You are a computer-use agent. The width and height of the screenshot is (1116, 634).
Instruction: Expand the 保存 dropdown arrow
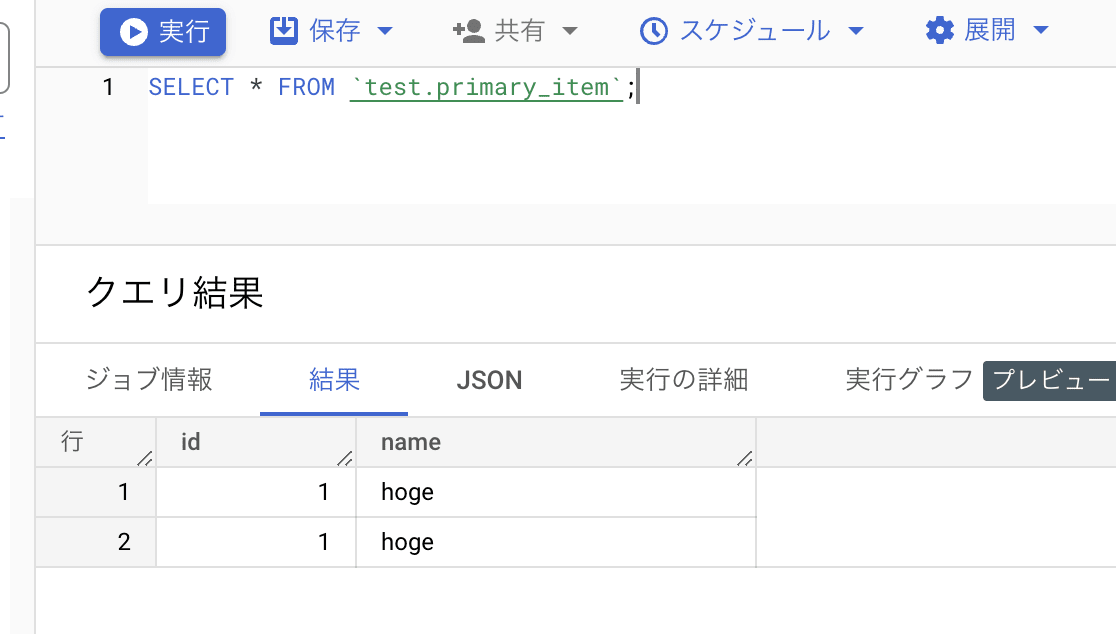tap(385, 31)
